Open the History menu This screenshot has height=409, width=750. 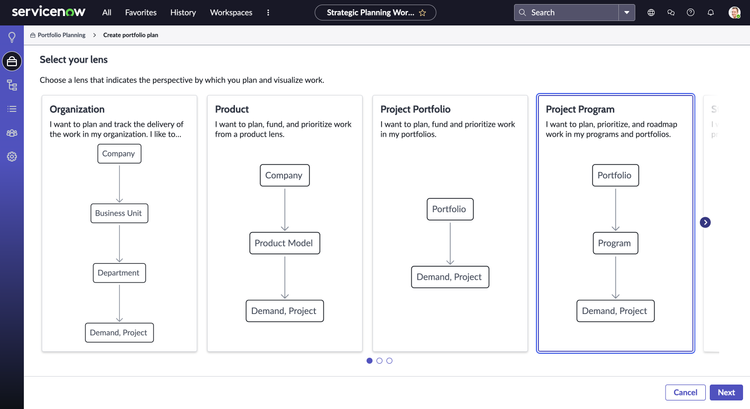[x=183, y=12]
